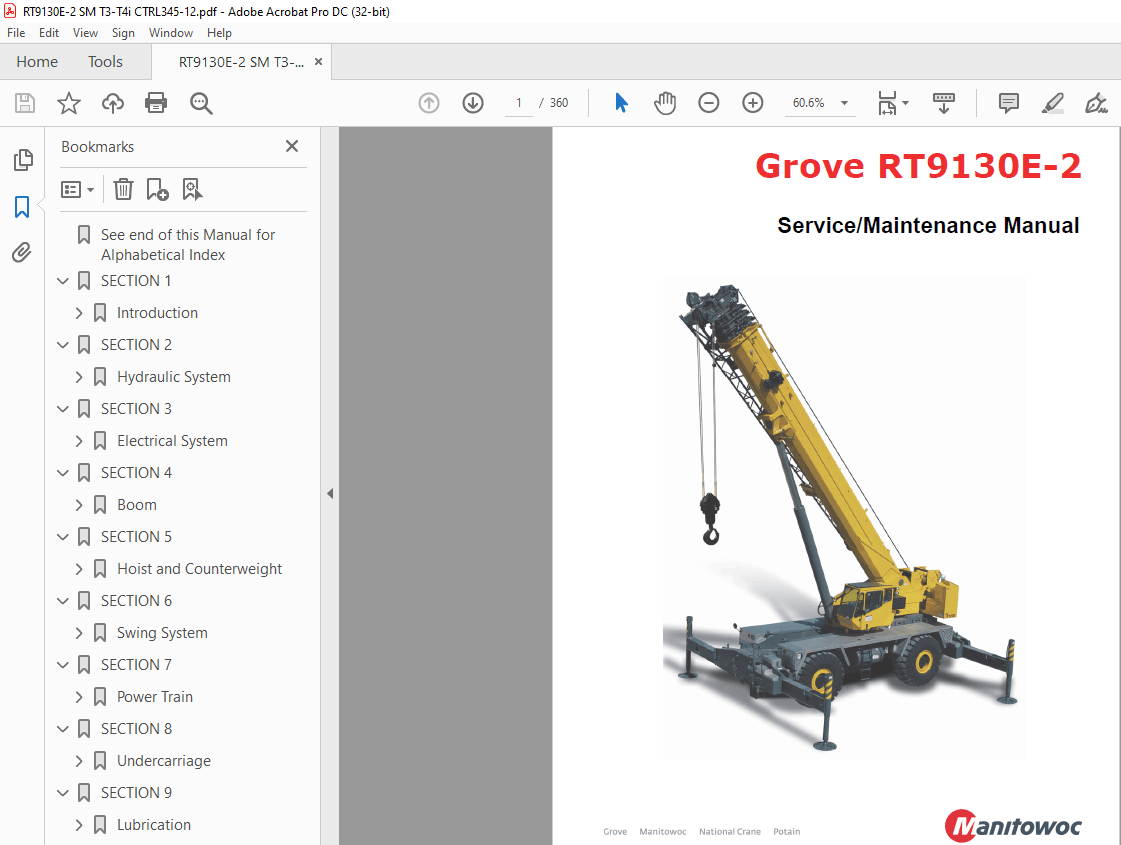Open the Attachments panel

22,252
